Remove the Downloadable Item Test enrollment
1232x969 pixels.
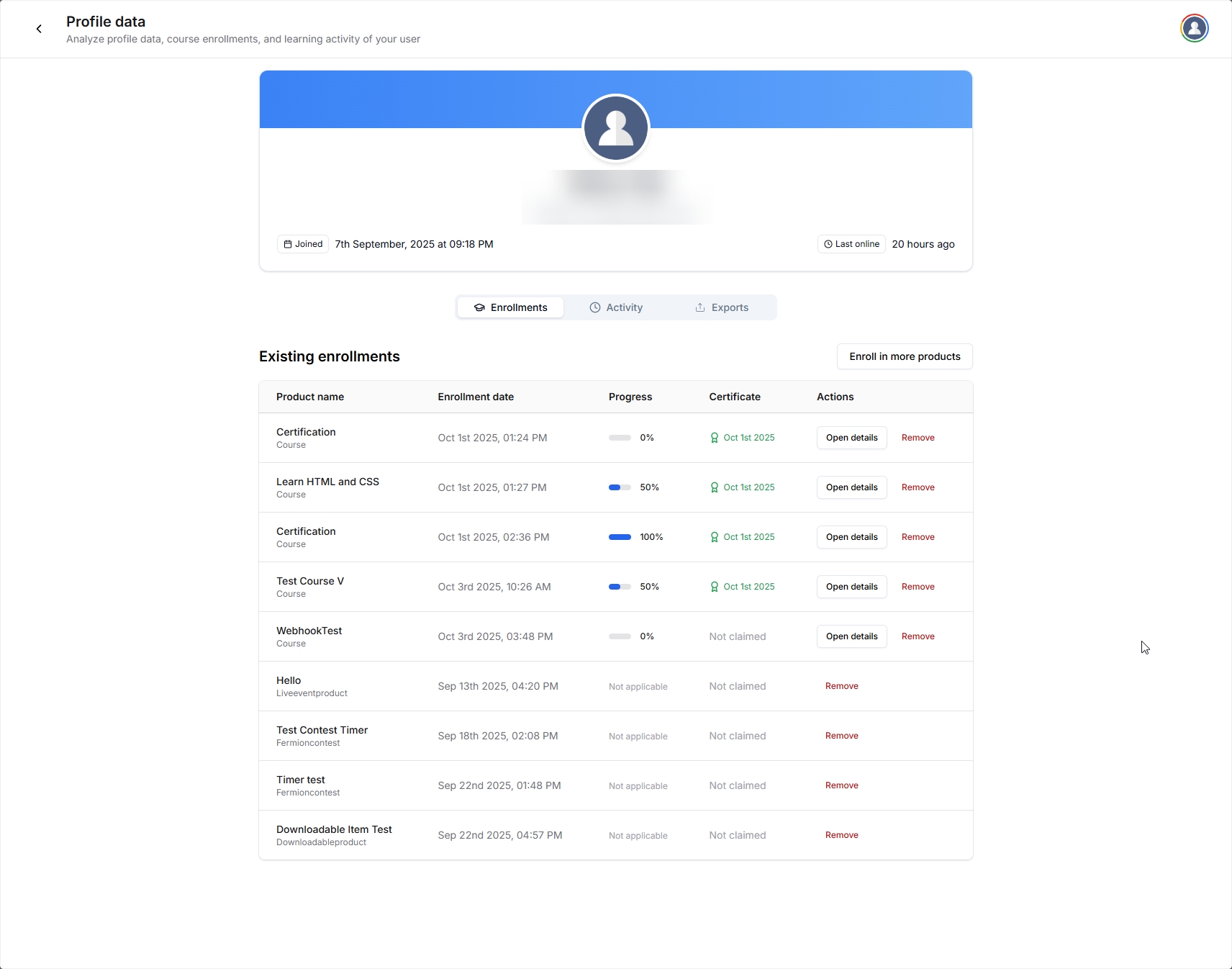[841, 835]
